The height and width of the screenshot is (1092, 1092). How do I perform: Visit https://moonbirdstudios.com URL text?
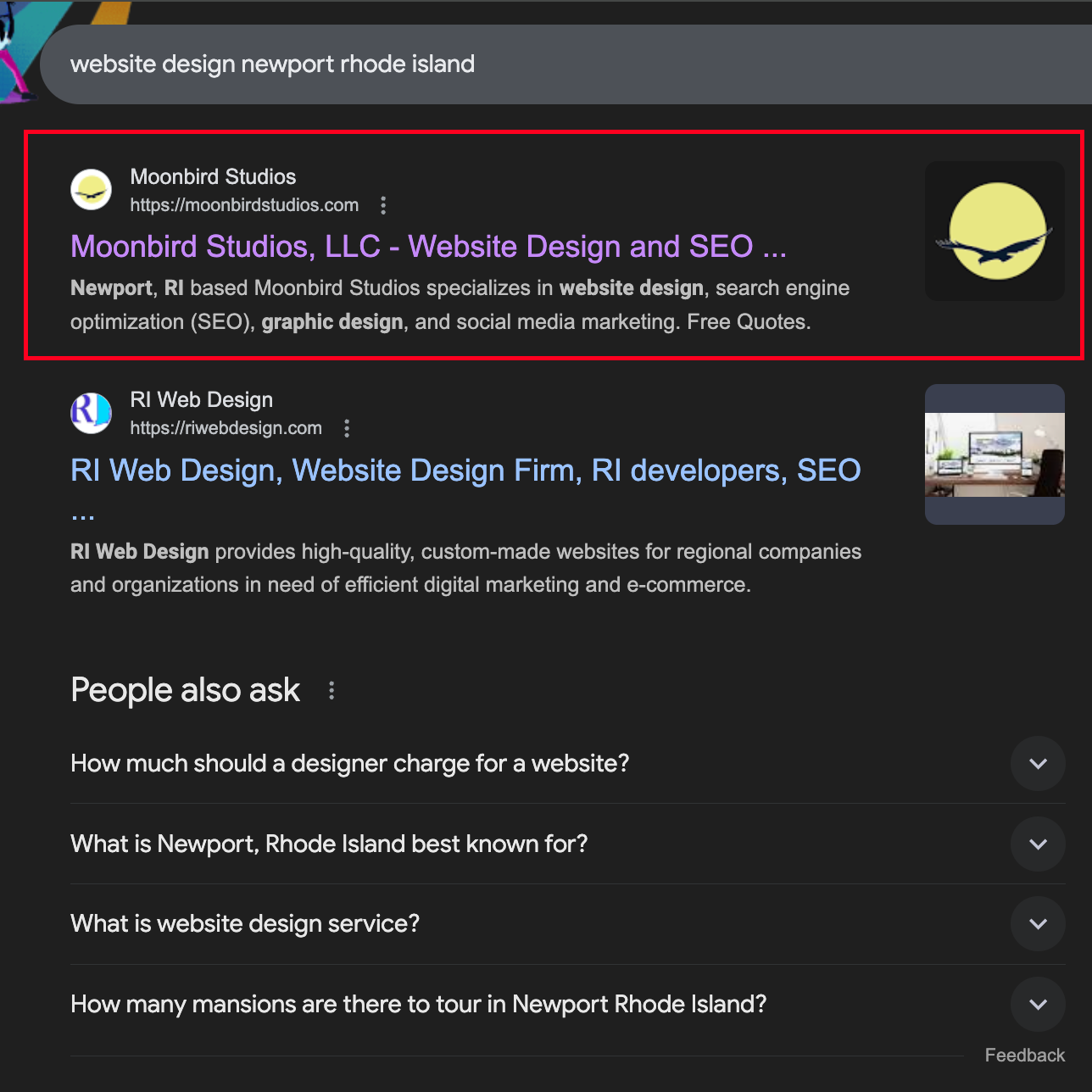pos(244,205)
